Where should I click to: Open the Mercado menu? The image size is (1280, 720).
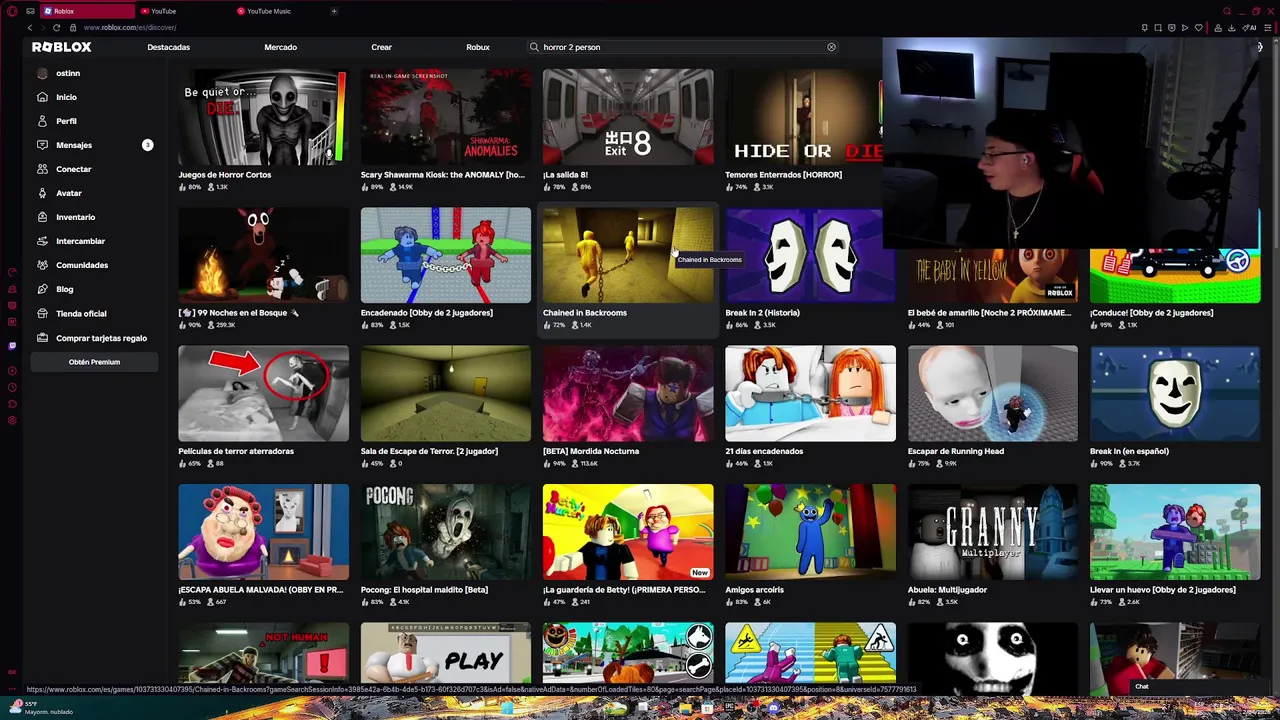point(280,47)
